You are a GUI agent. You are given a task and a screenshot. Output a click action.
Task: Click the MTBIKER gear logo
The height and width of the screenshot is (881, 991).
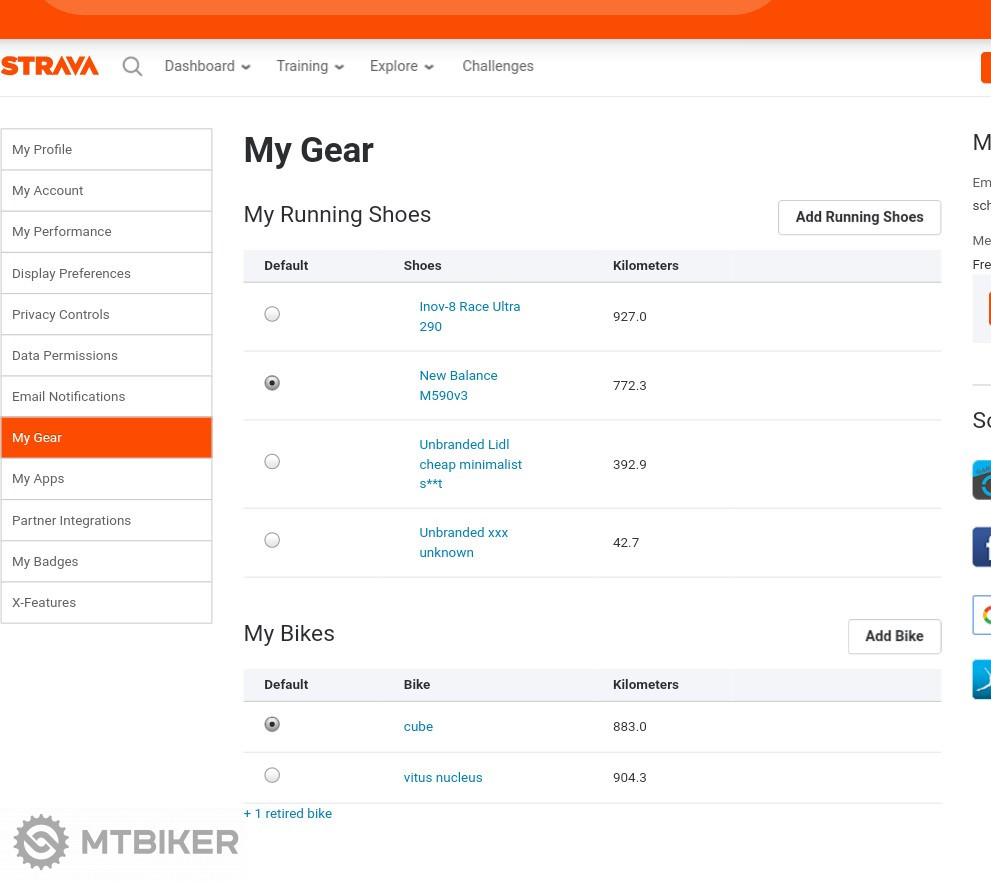point(42,841)
